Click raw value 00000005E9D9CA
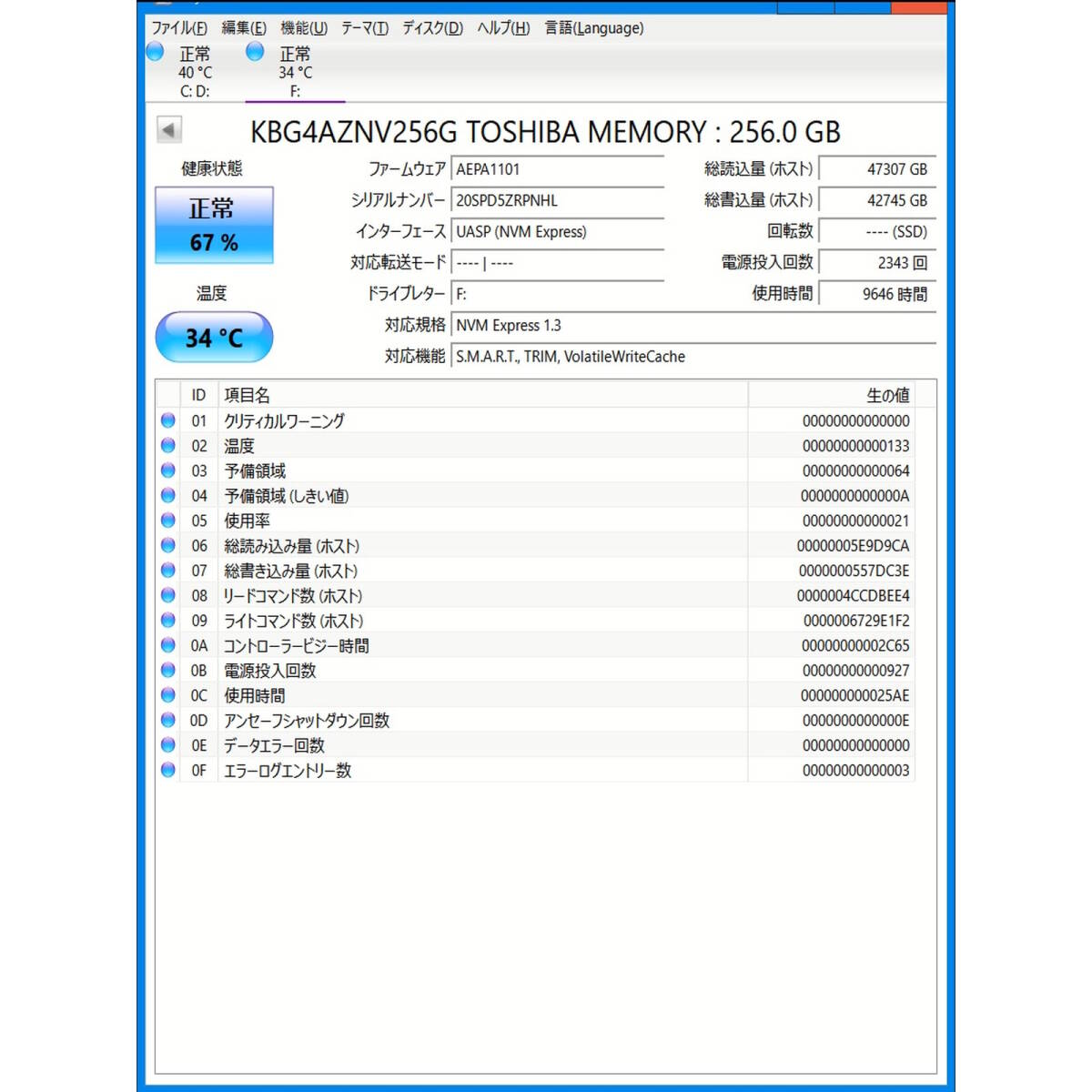Image resolution: width=1092 pixels, height=1092 pixels. tap(853, 546)
